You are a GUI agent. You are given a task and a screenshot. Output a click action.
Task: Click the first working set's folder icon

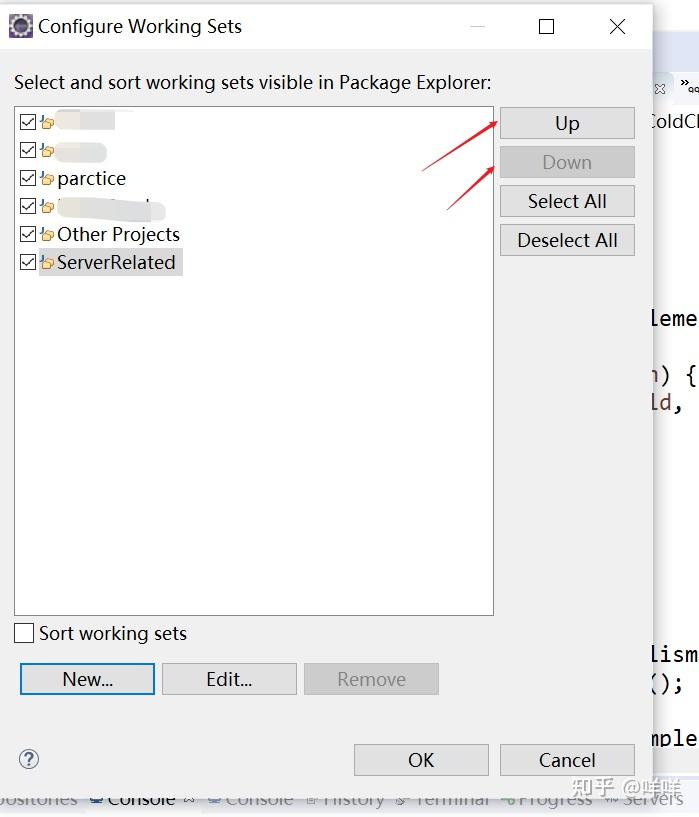47,123
